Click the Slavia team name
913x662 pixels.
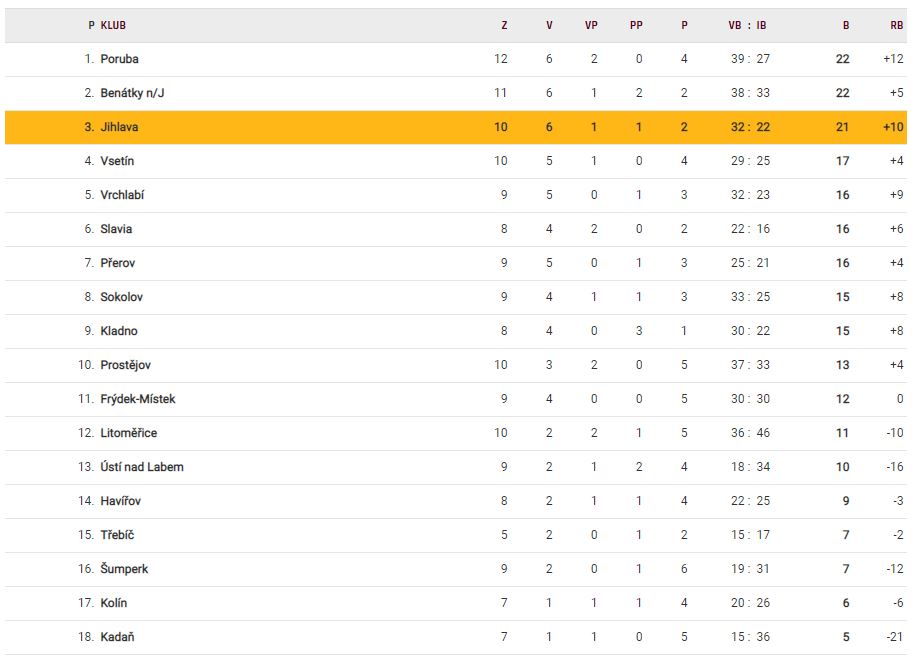pos(116,229)
